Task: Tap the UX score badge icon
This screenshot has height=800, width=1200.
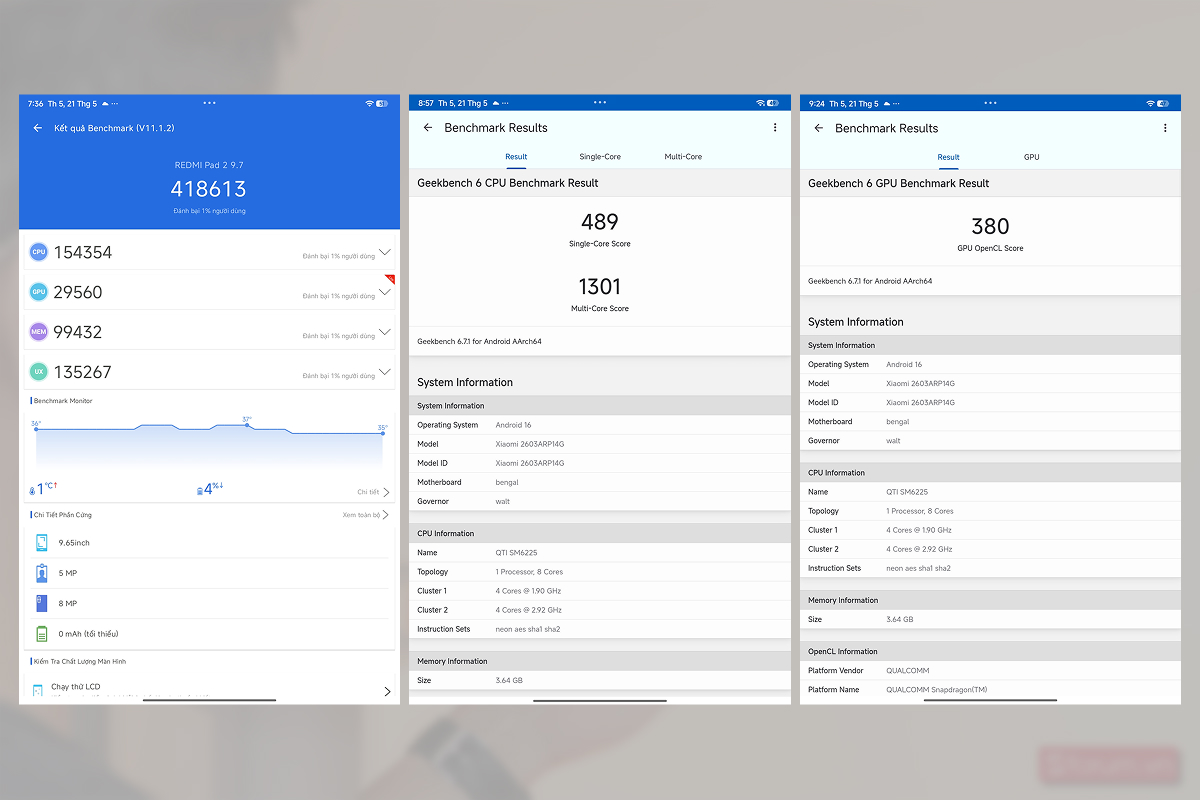Action: pyautogui.click(x=39, y=372)
